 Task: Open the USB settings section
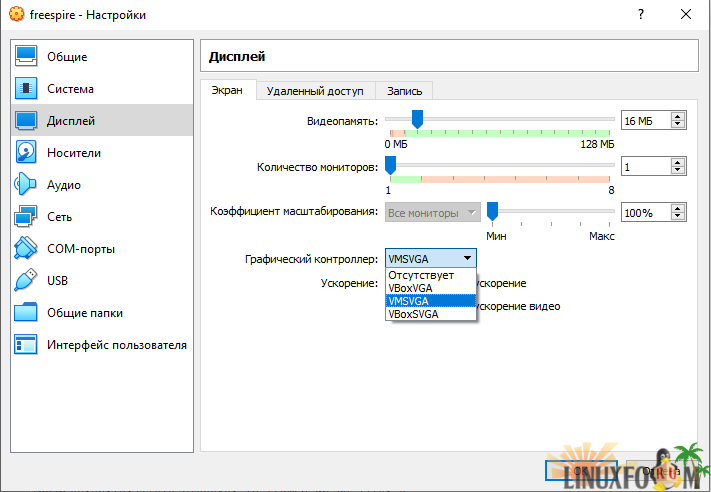point(57,281)
